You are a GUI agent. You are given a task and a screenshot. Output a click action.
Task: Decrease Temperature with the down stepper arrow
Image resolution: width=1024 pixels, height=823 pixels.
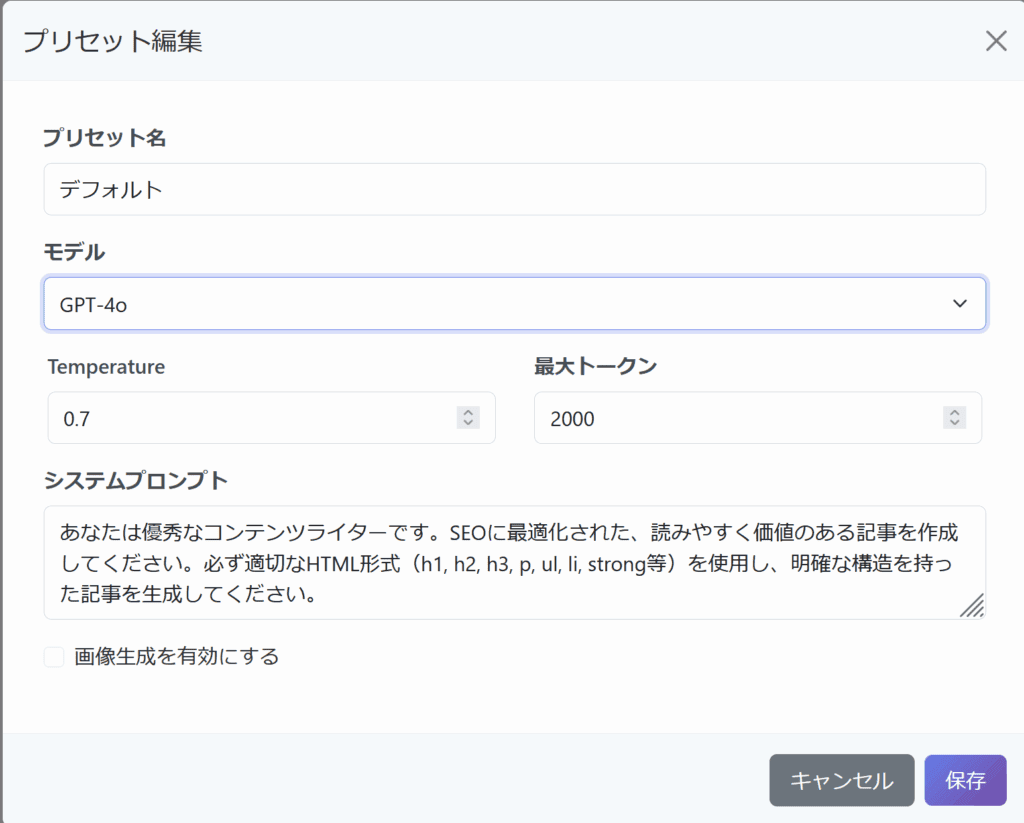coord(468,423)
